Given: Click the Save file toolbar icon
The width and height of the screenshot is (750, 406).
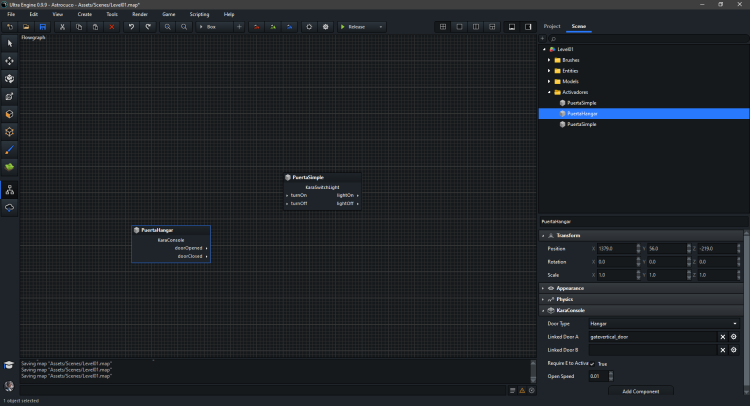Looking at the screenshot, I should [42, 26].
